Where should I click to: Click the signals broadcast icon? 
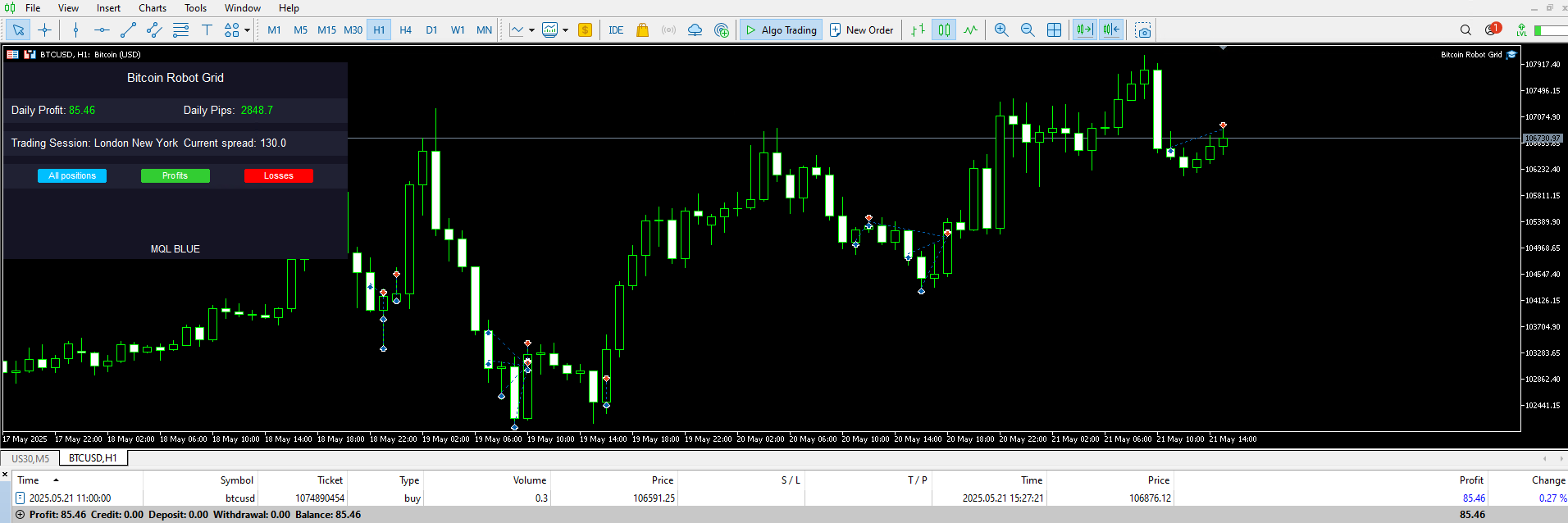click(x=668, y=30)
